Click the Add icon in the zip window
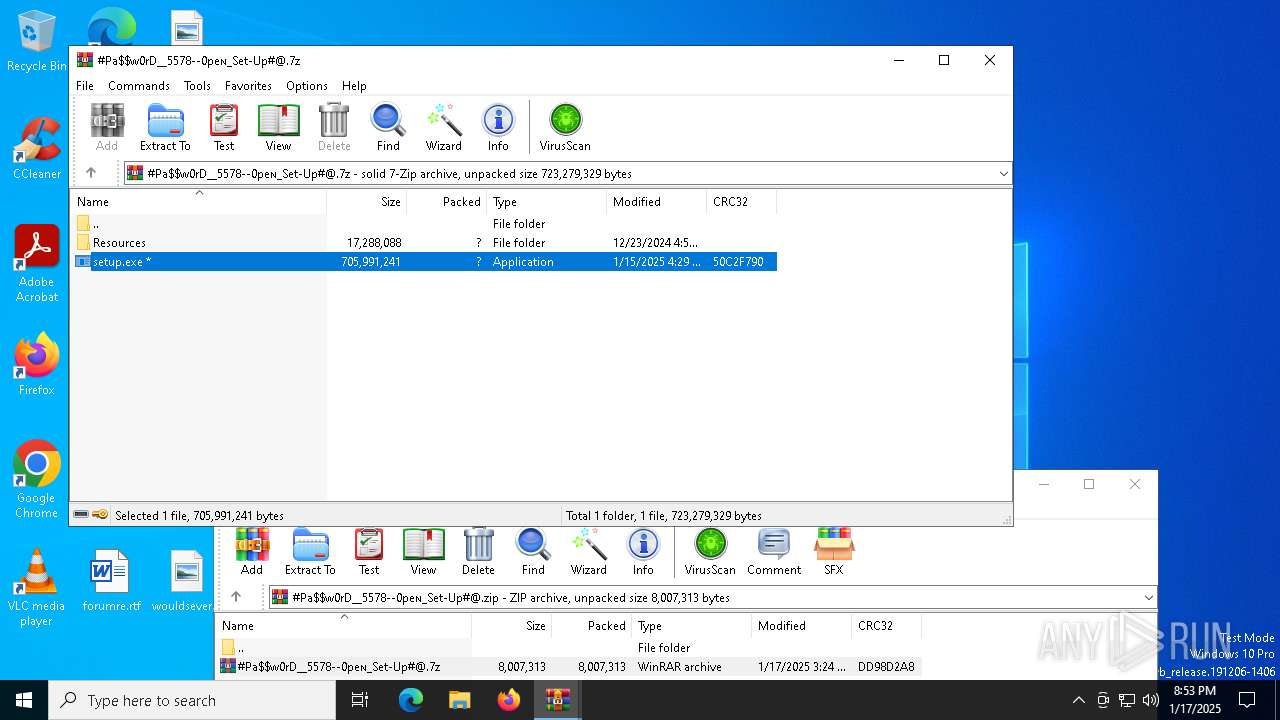Screen dimensions: 1280x720 (x=252, y=551)
